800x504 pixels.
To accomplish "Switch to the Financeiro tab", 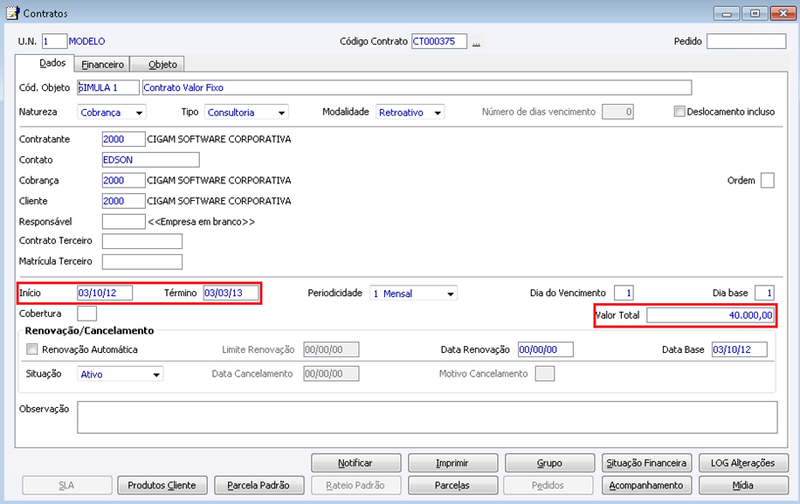I will coord(103,64).
